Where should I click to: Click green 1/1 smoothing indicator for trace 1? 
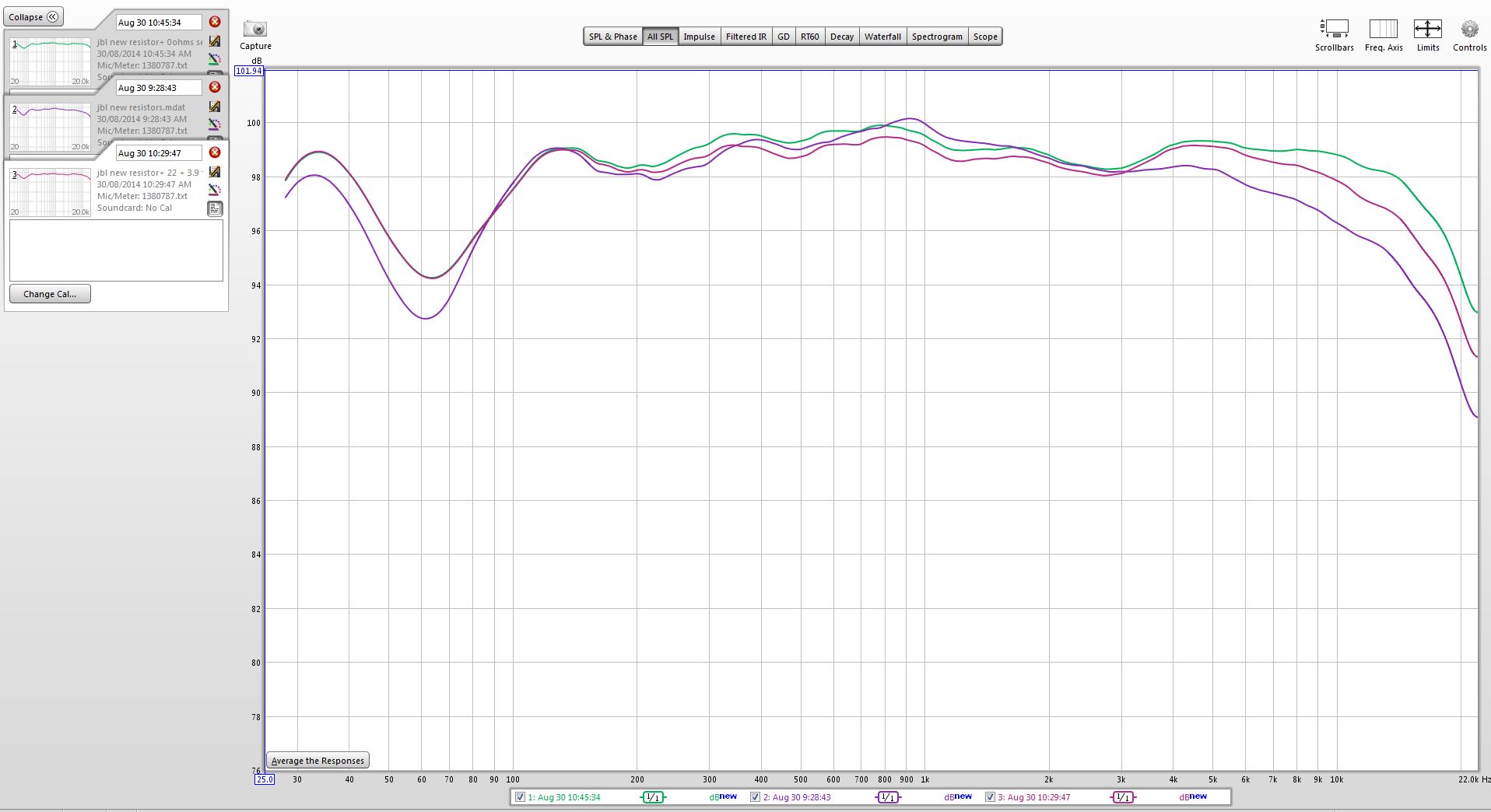point(653,797)
